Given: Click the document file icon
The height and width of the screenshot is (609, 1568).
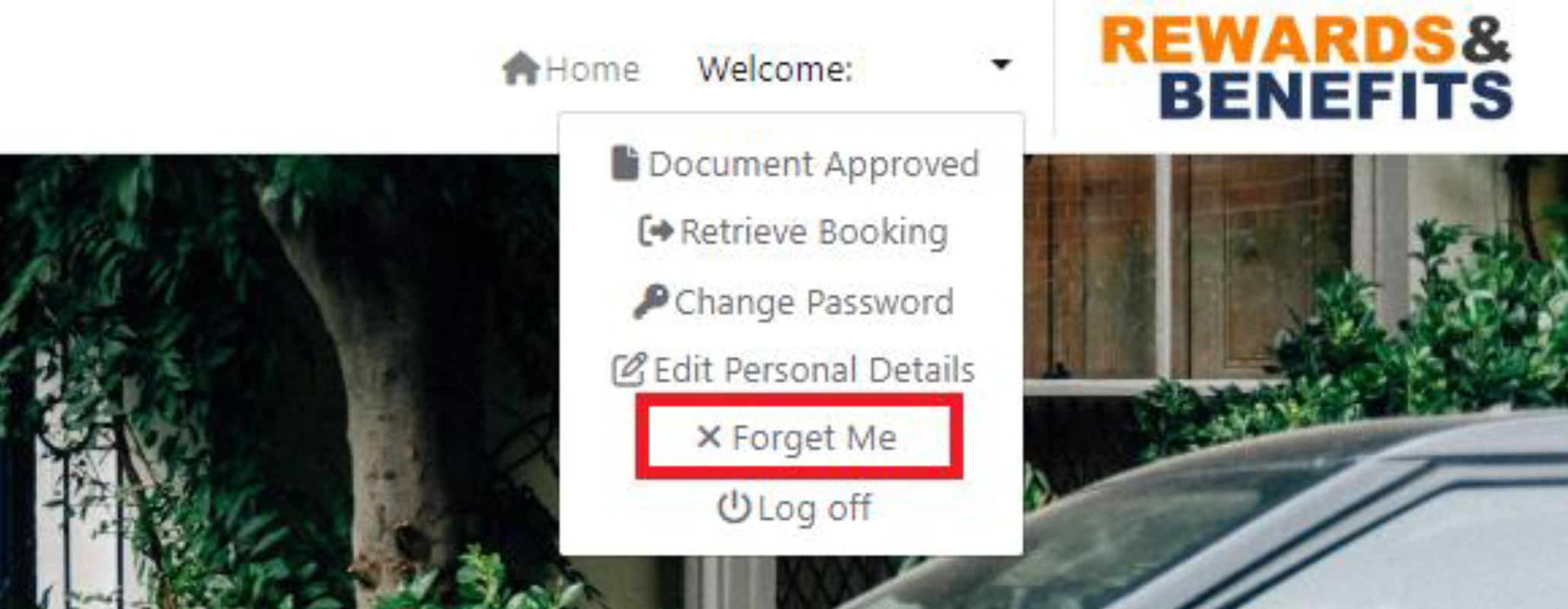Looking at the screenshot, I should pos(625,163).
